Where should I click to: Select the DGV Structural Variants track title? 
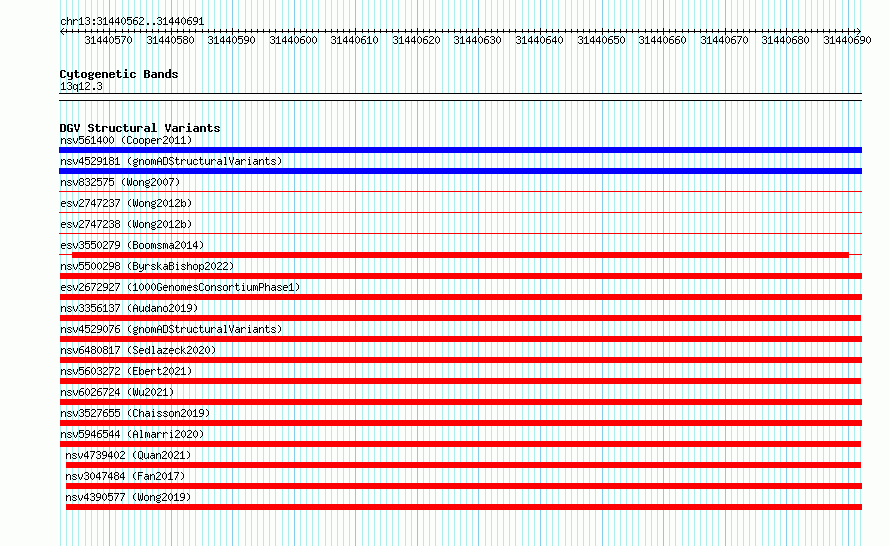click(140, 128)
